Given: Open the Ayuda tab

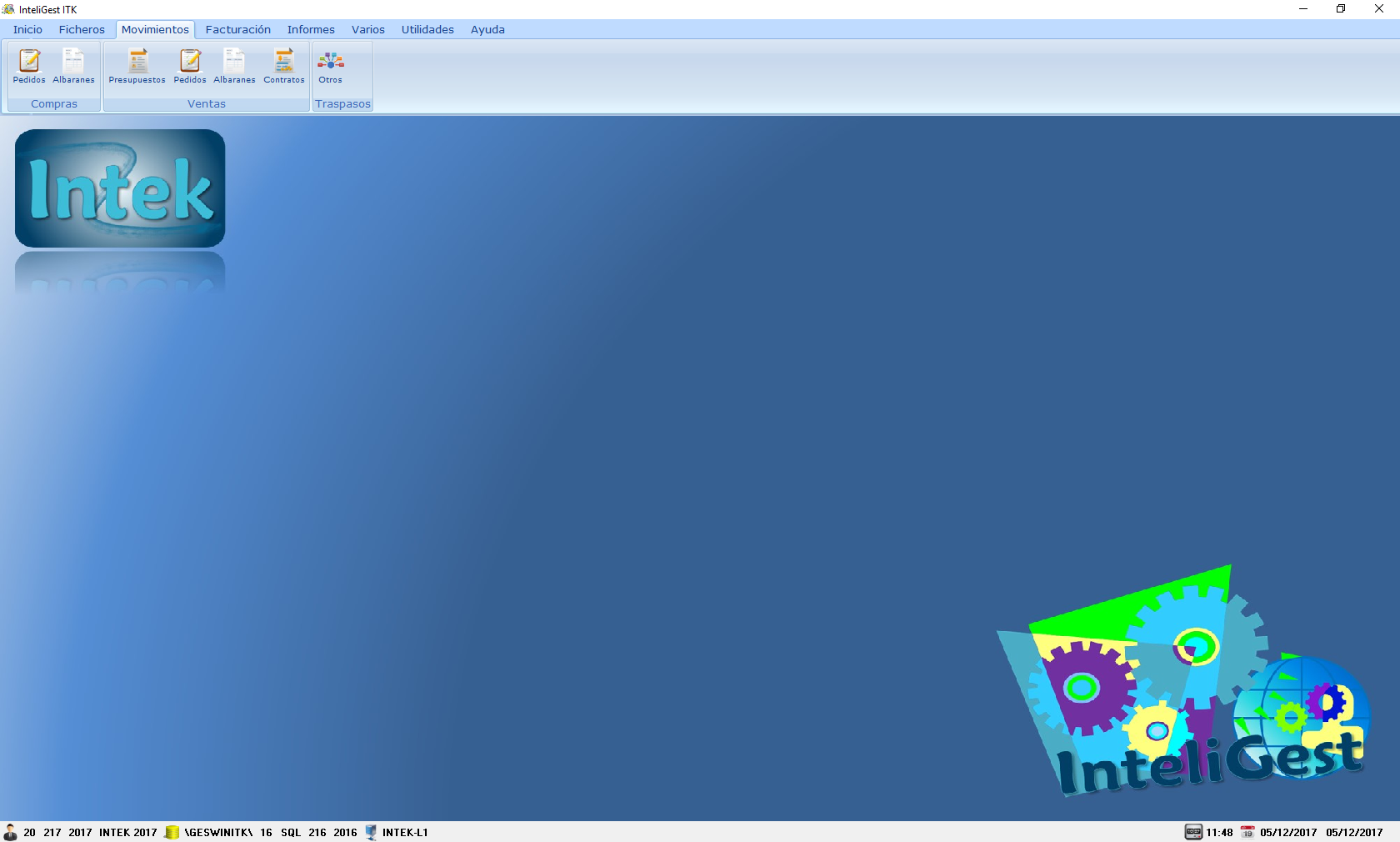Looking at the screenshot, I should coord(487,29).
